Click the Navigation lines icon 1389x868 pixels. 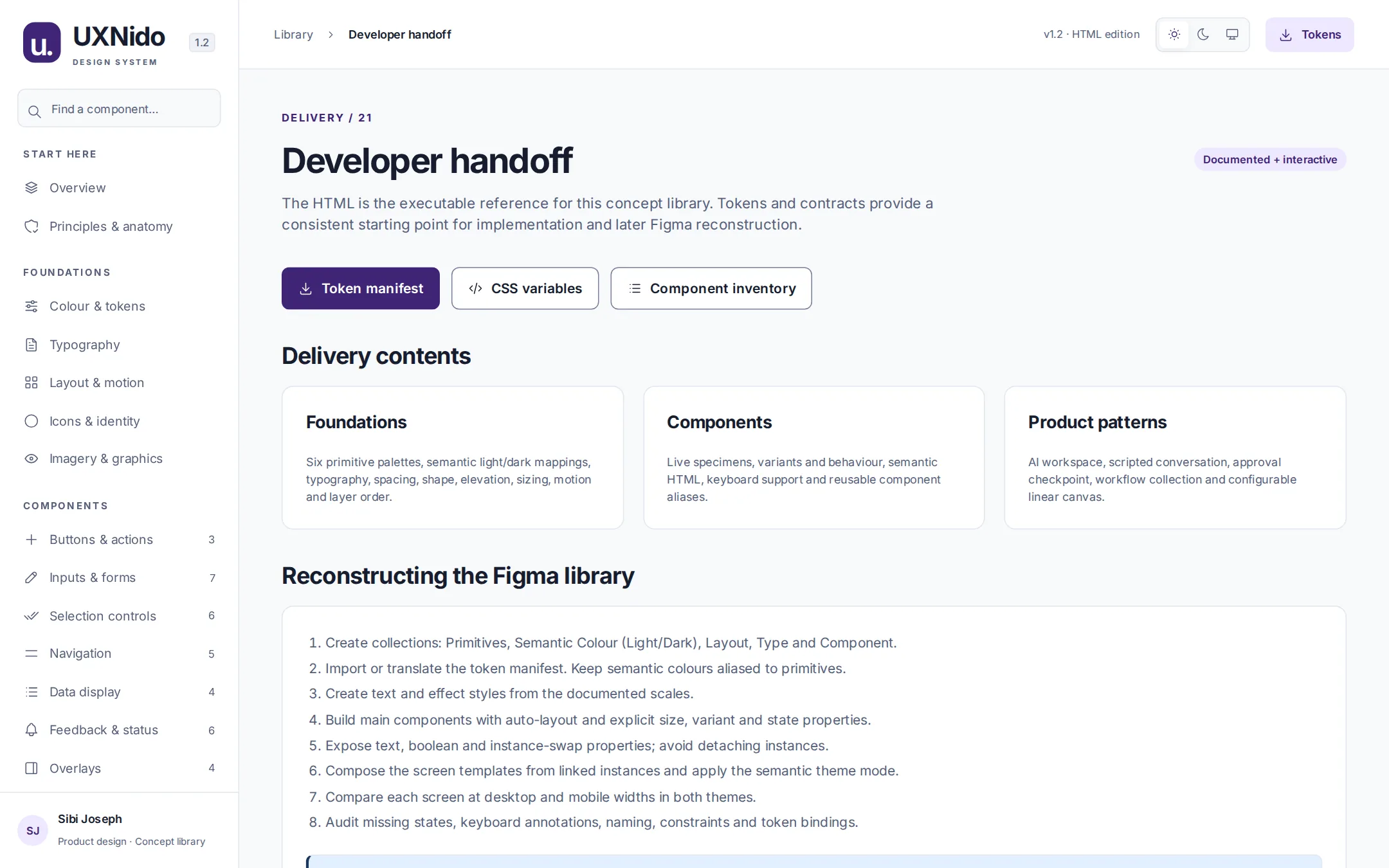(x=32, y=653)
